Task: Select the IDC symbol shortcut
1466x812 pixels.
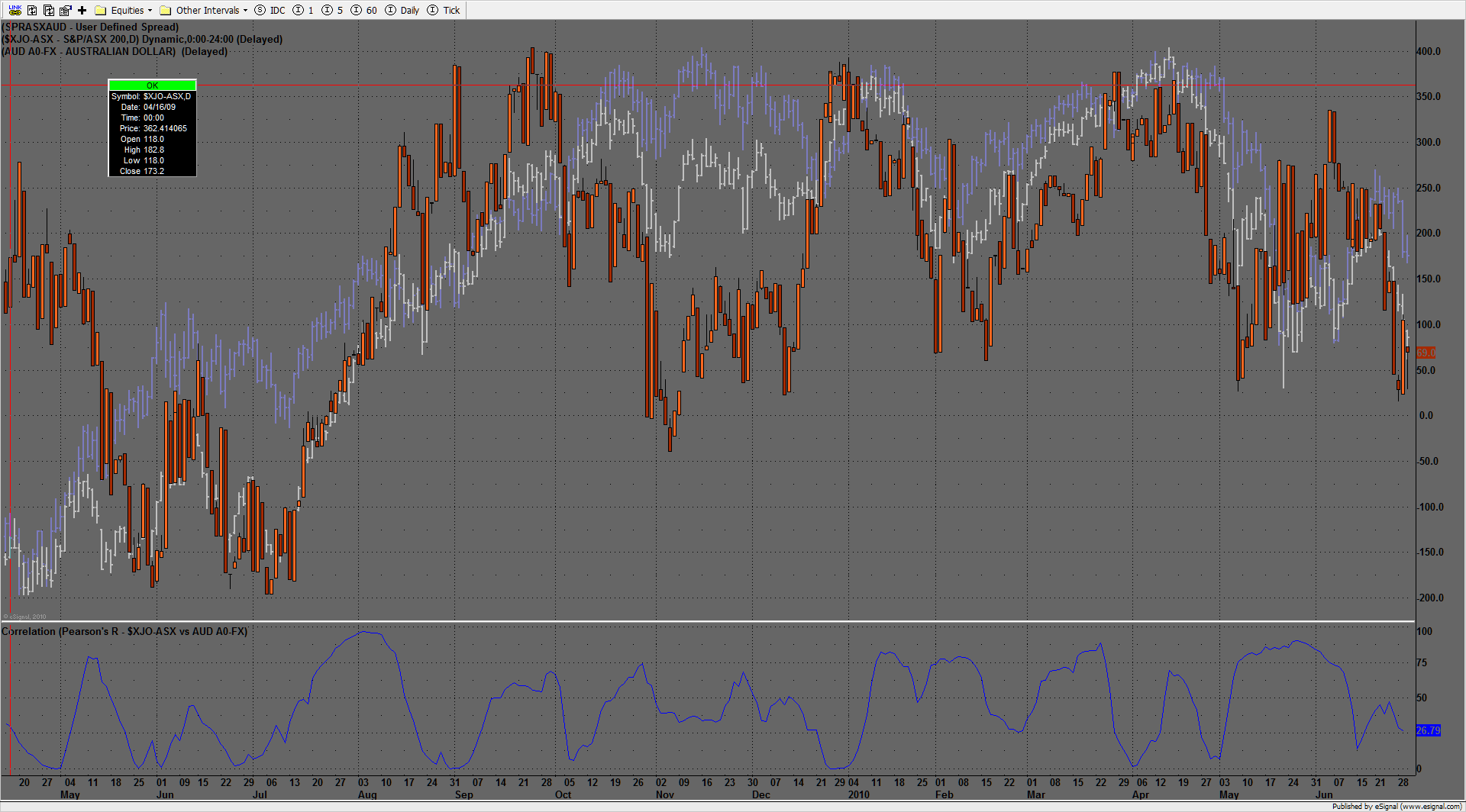Action: coord(278,11)
